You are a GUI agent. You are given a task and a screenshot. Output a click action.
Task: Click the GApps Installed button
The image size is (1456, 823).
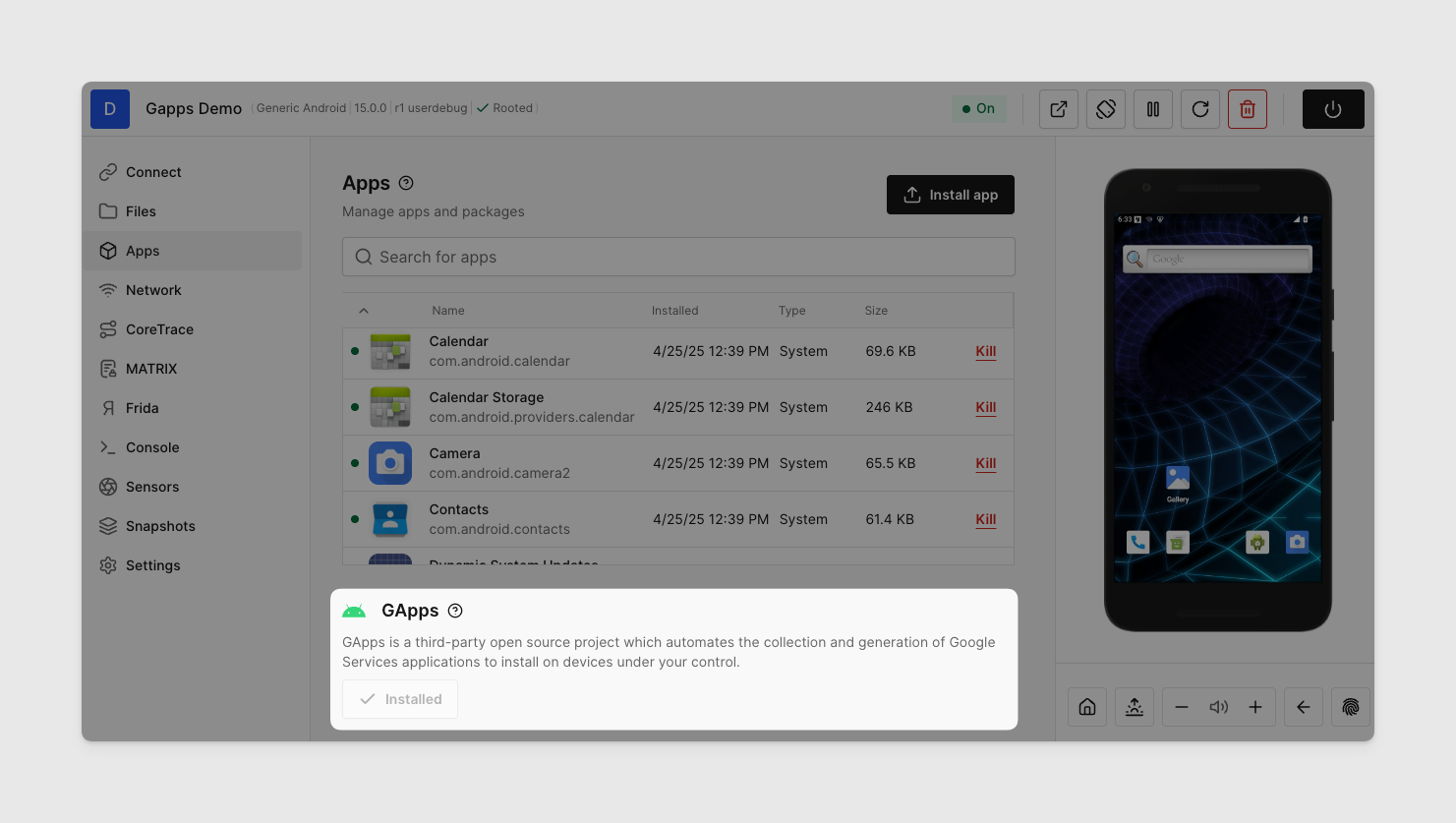[400, 699]
